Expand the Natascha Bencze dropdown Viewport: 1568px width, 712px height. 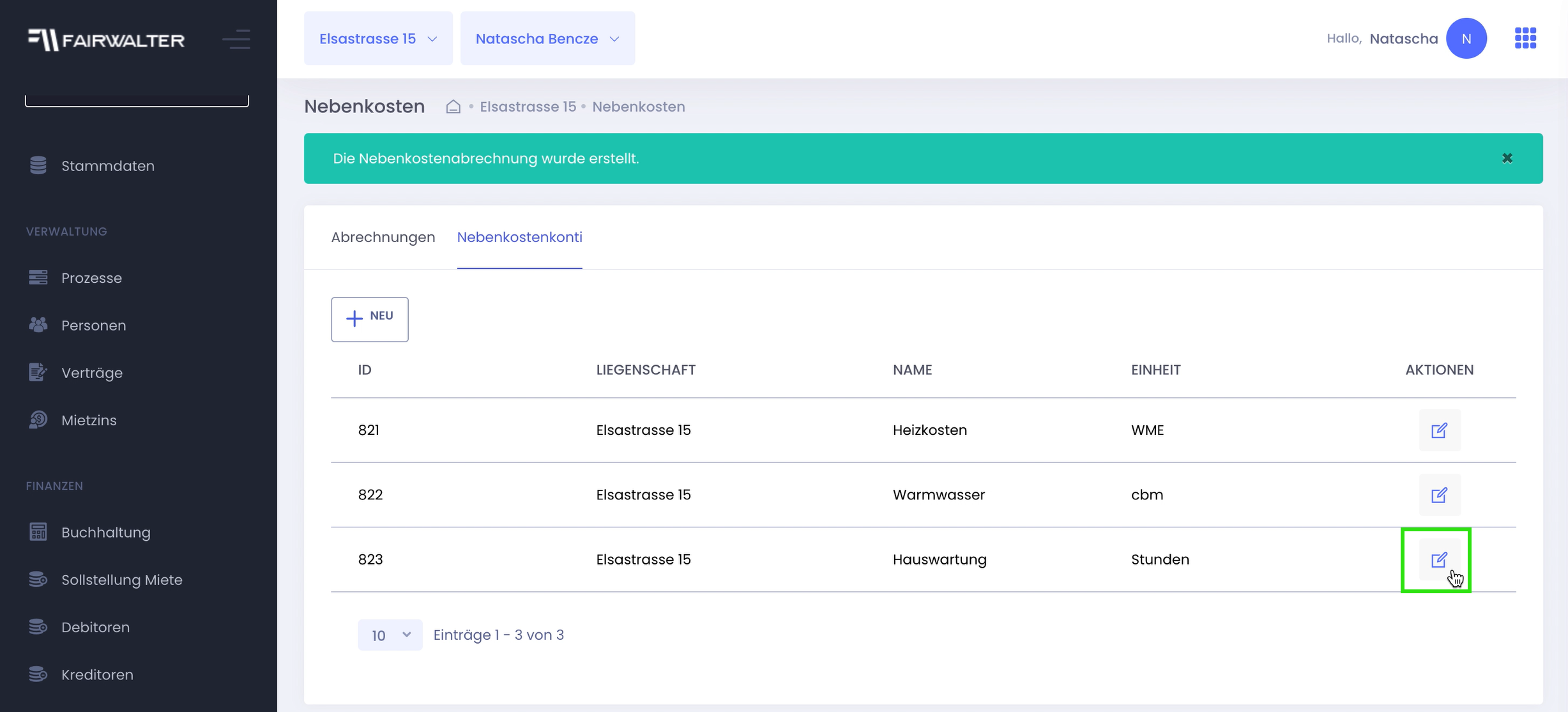coord(547,38)
